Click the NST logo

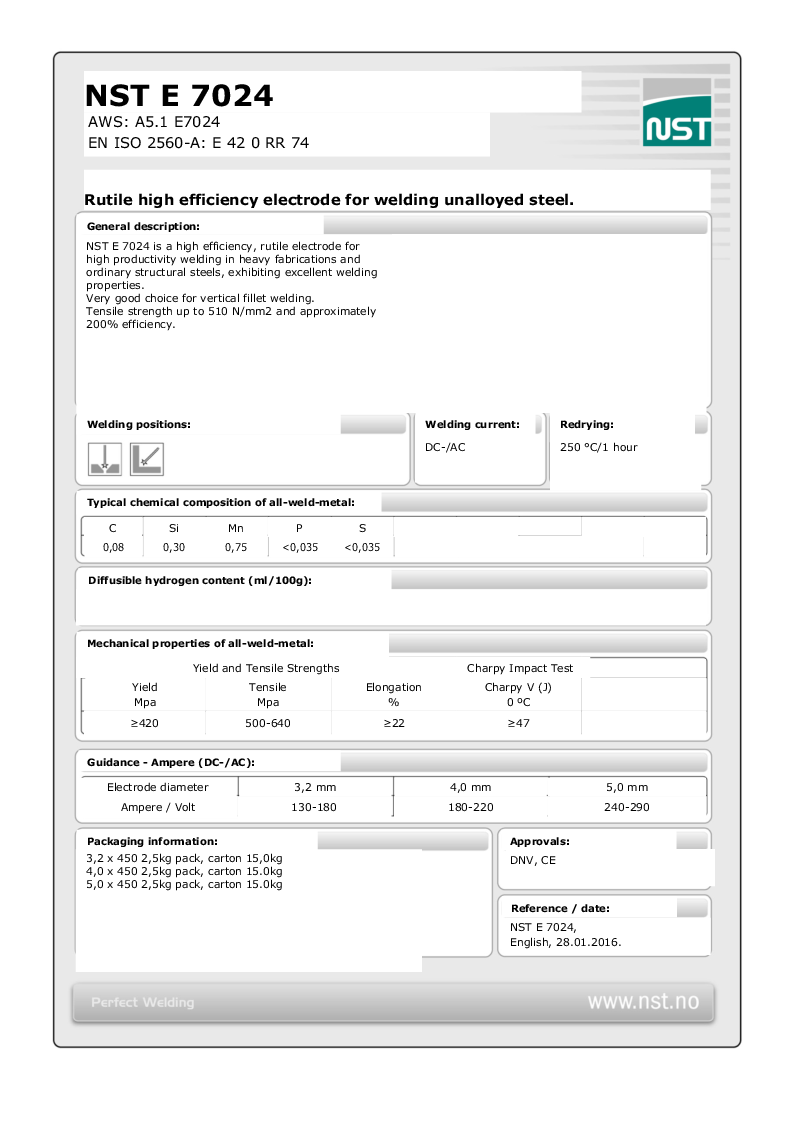pos(677,112)
